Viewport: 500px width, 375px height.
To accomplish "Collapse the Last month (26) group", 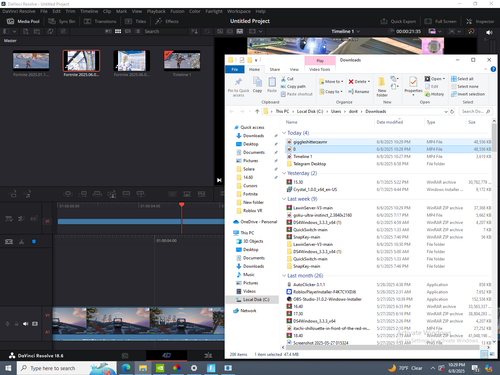I will 284,276.
